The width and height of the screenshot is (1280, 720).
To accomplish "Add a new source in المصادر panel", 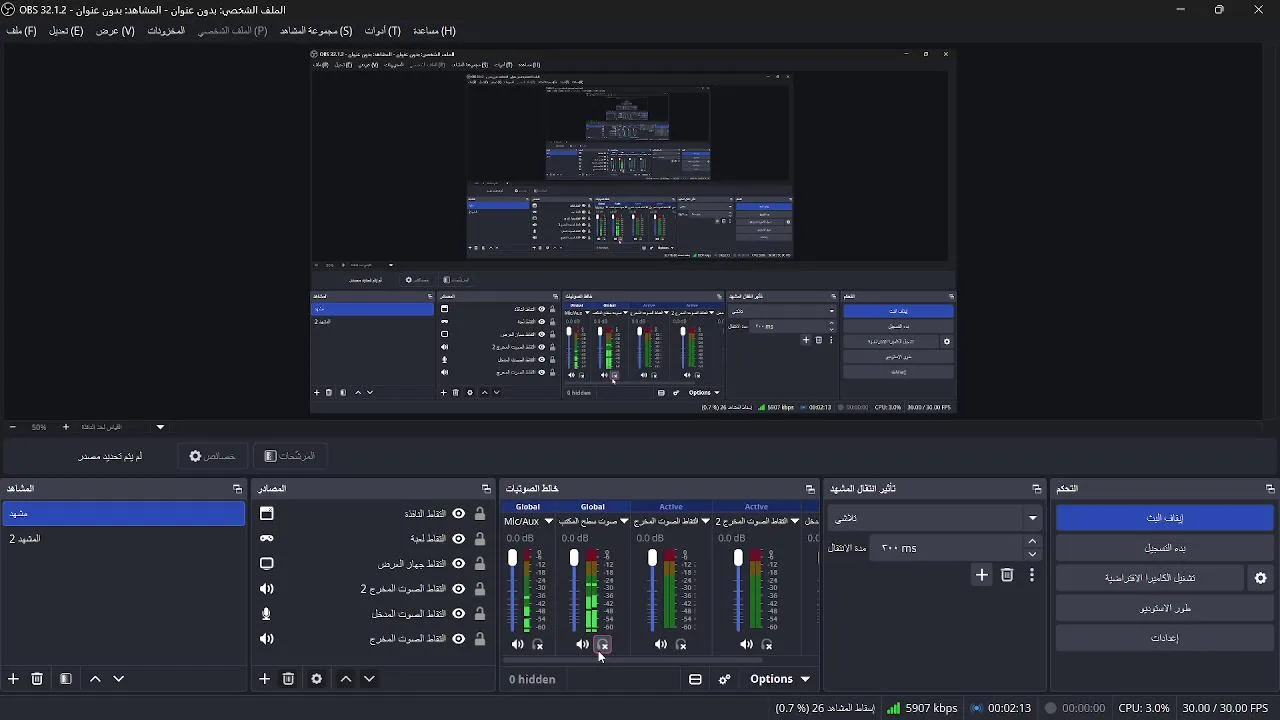I will (x=264, y=678).
